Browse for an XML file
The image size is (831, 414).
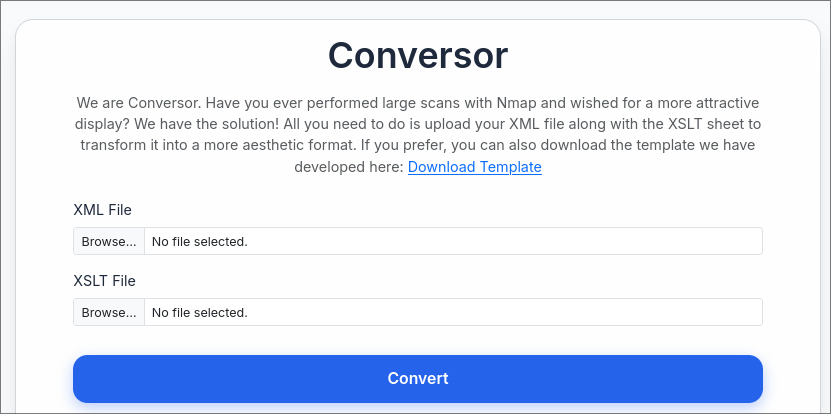click(x=109, y=241)
